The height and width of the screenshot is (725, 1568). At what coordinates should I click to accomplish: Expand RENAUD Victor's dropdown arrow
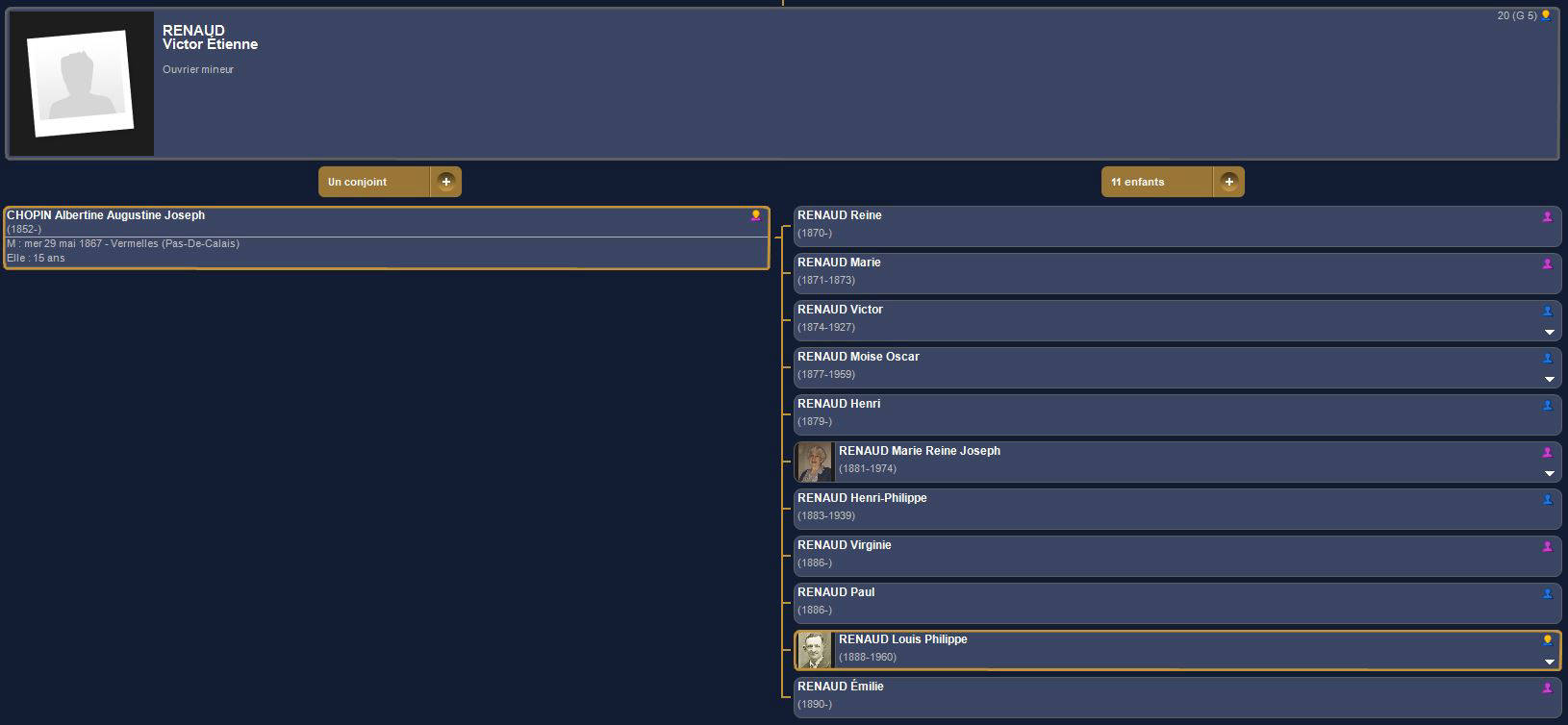1549,332
